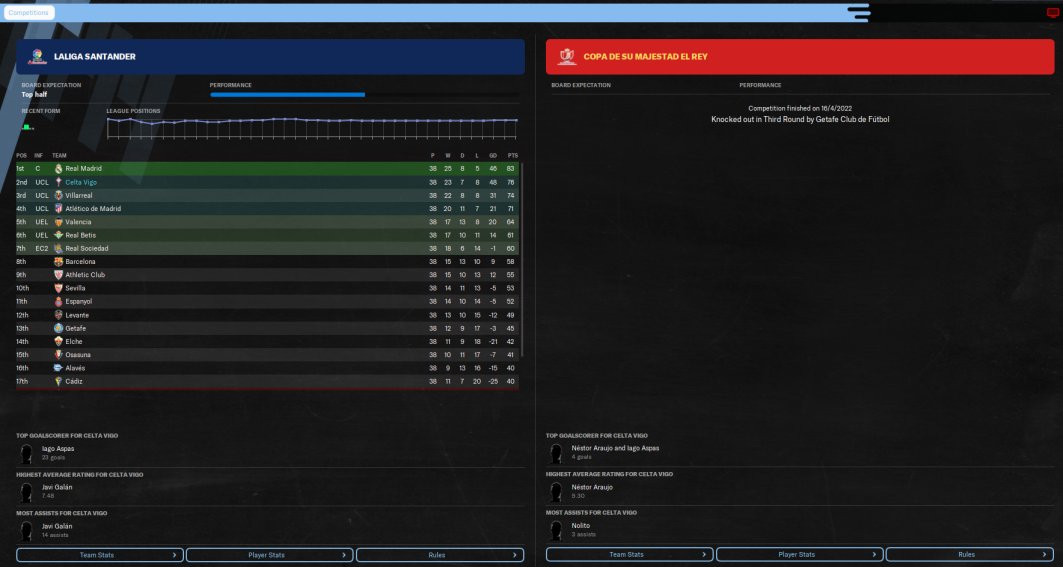This screenshot has height=567, width=1063.
Task: Click Nolito cup assists portrait
Action: 556,531
